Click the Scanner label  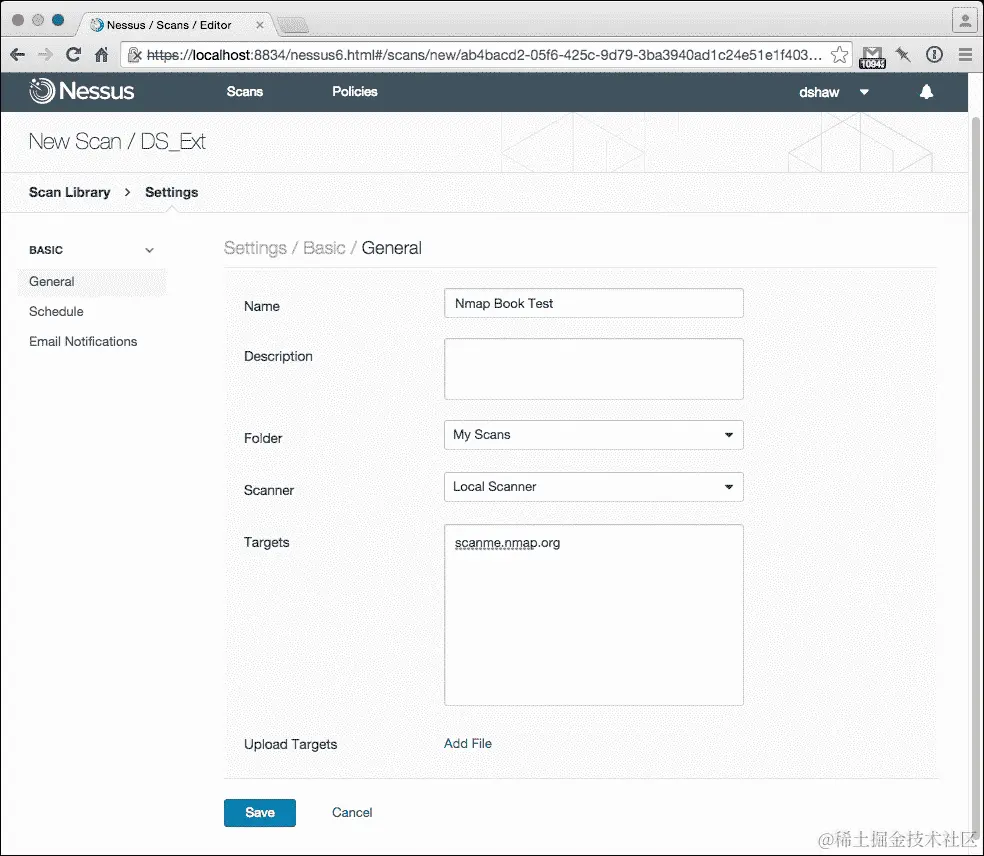coord(269,490)
